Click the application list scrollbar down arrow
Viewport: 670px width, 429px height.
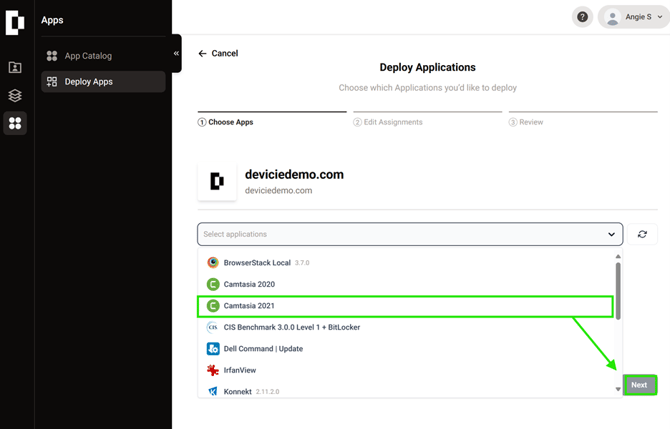[x=618, y=389]
